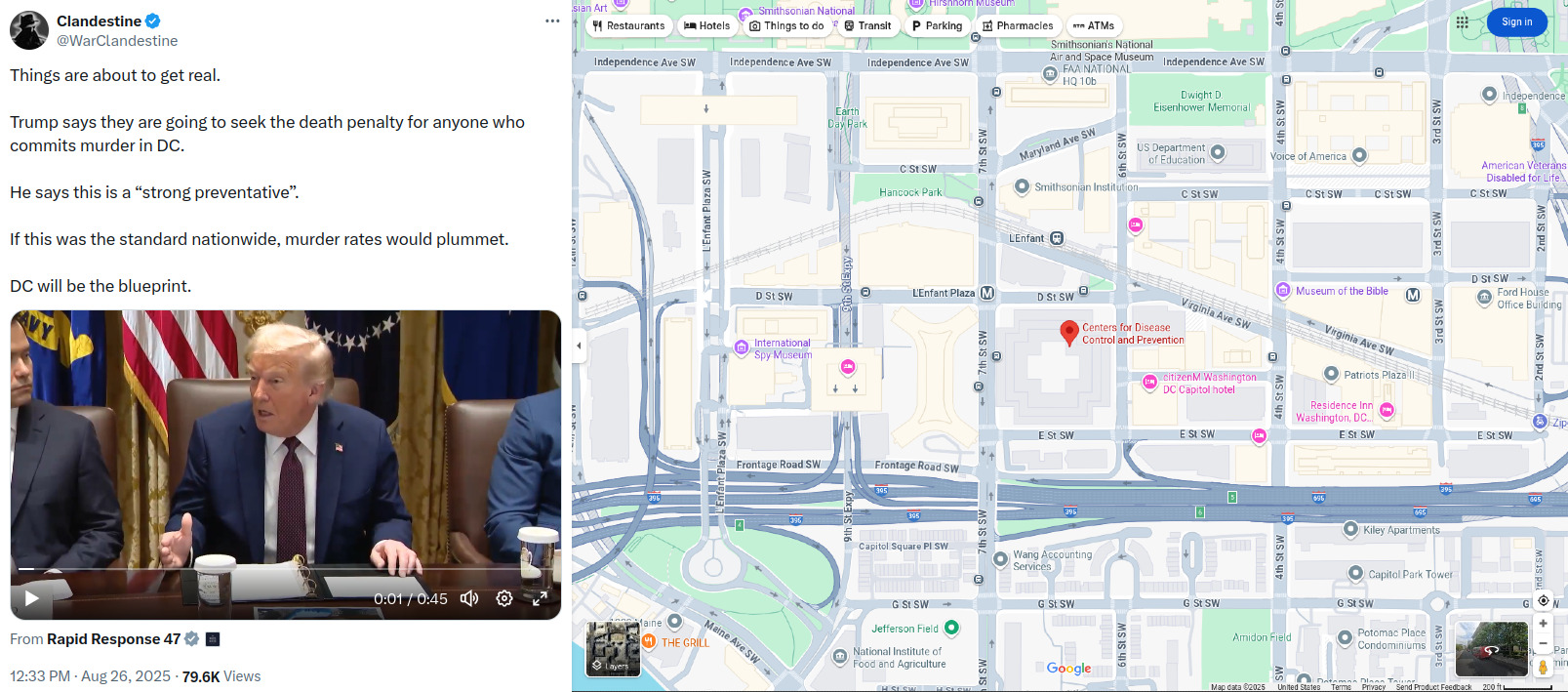
Task: Play the Trump video in the tweet
Action: (x=31, y=598)
